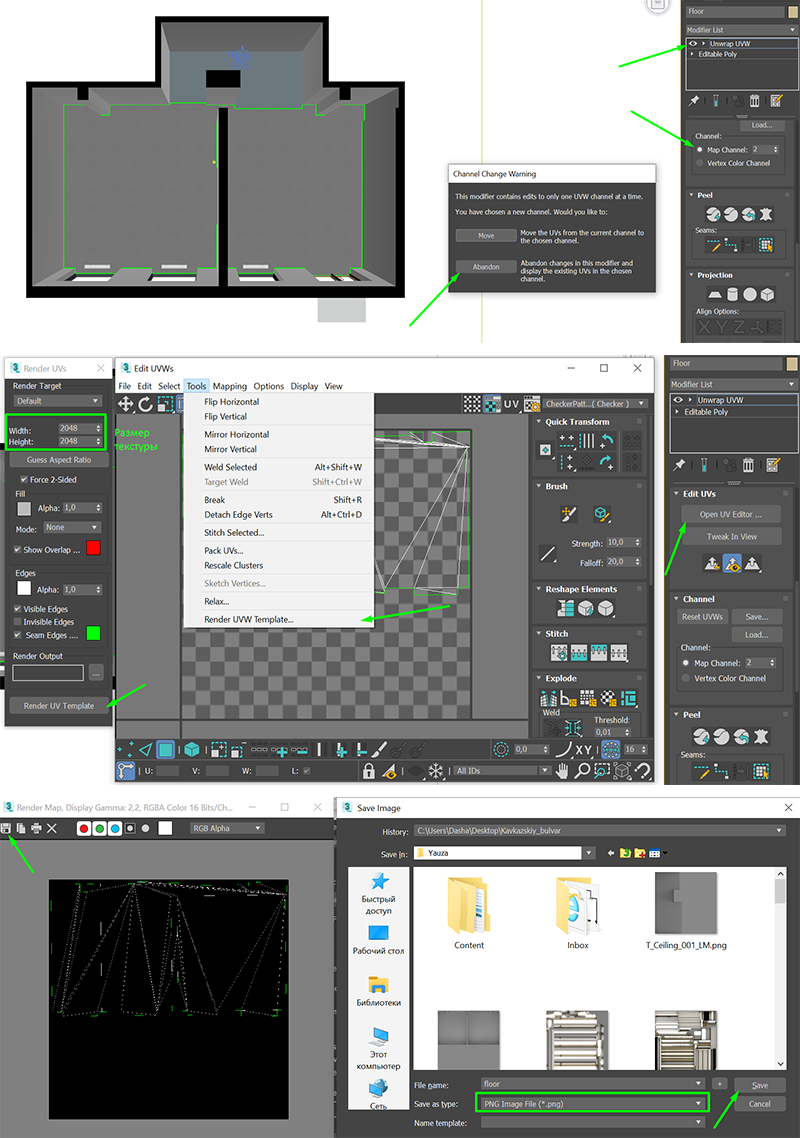Click the lock selection padlock icon
Screen dimensions: 800x1138
point(369,771)
